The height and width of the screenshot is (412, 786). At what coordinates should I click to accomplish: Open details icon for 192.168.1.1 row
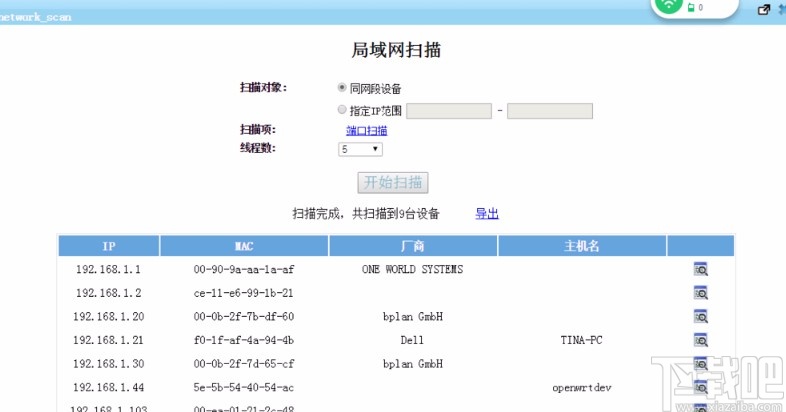pos(700,269)
